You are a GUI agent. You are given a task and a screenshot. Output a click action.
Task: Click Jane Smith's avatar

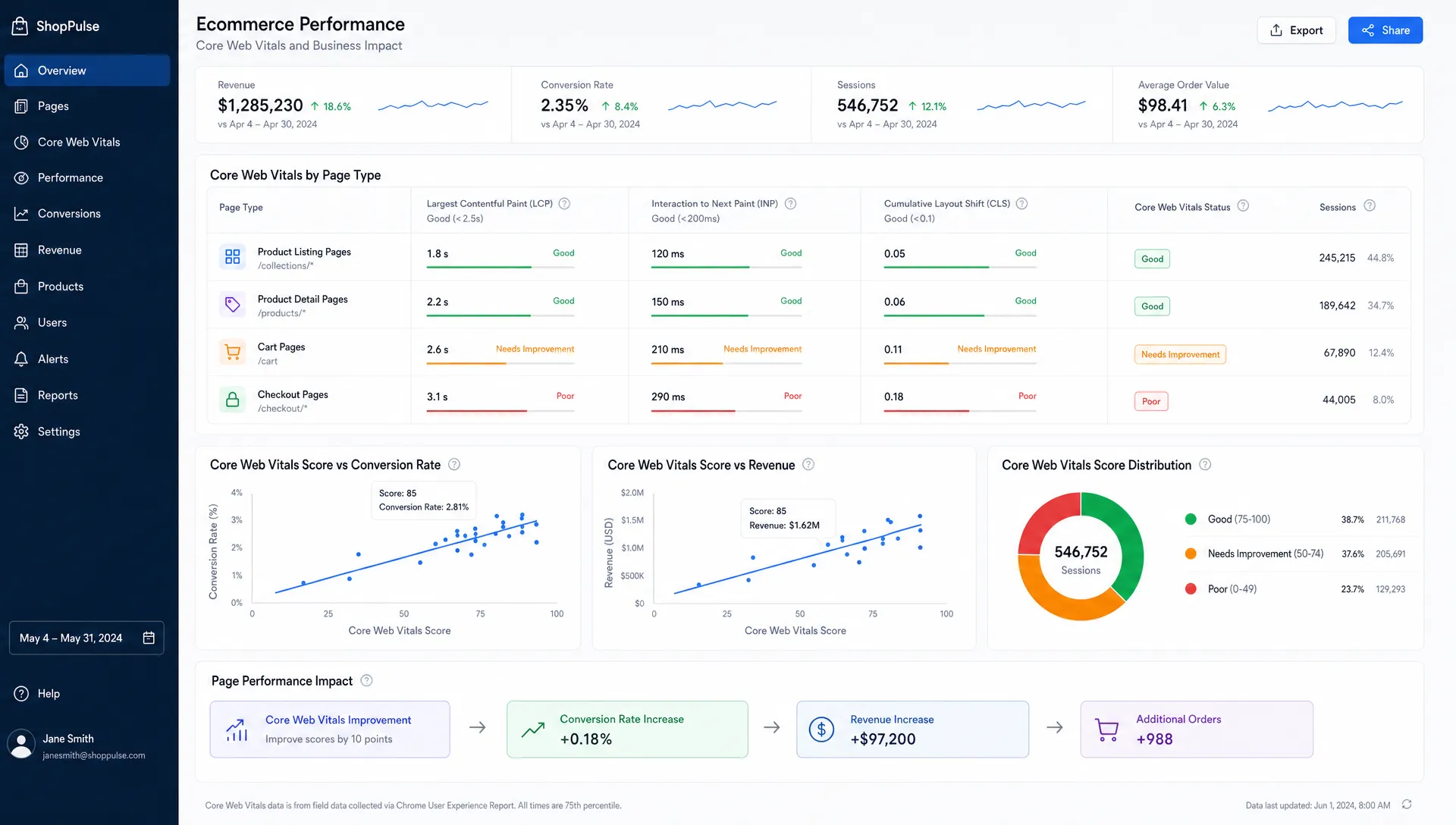pyautogui.click(x=21, y=745)
